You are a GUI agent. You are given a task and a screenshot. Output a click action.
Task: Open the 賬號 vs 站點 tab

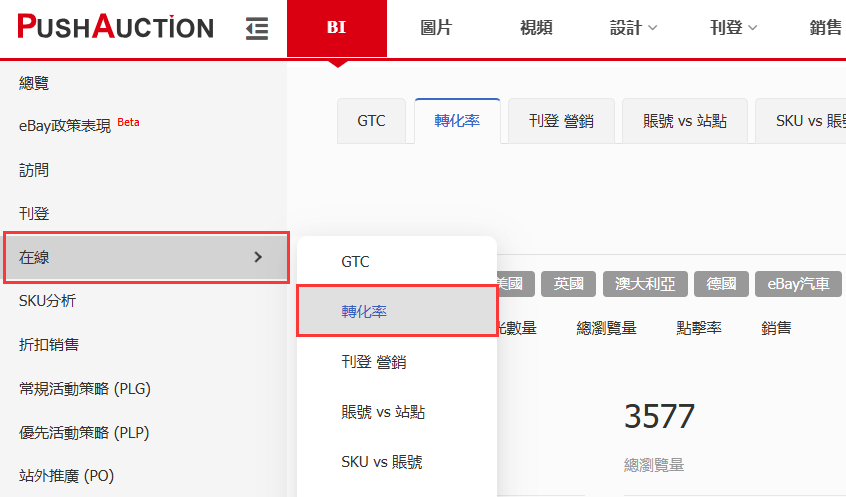tap(685, 121)
